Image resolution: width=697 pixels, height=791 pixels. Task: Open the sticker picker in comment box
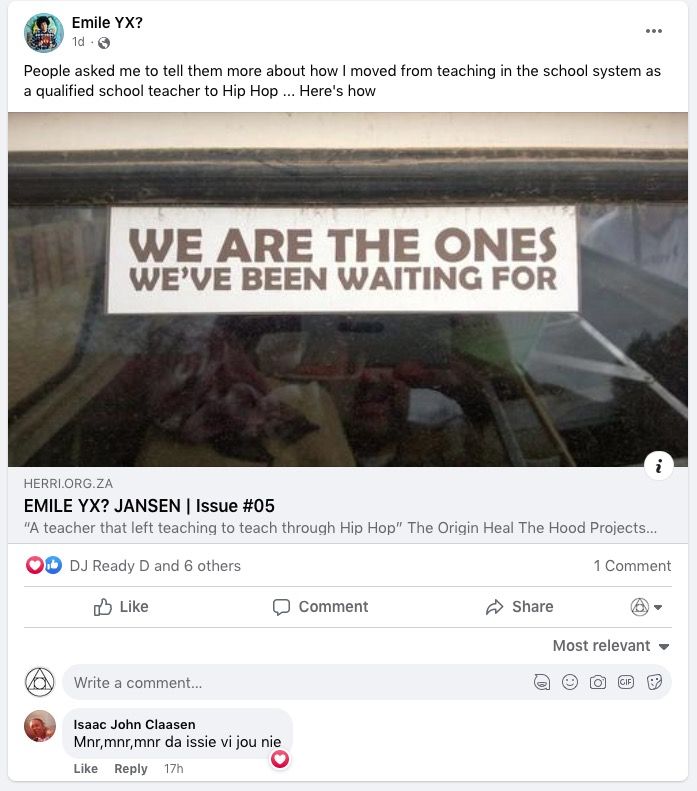[x=654, y=682]
